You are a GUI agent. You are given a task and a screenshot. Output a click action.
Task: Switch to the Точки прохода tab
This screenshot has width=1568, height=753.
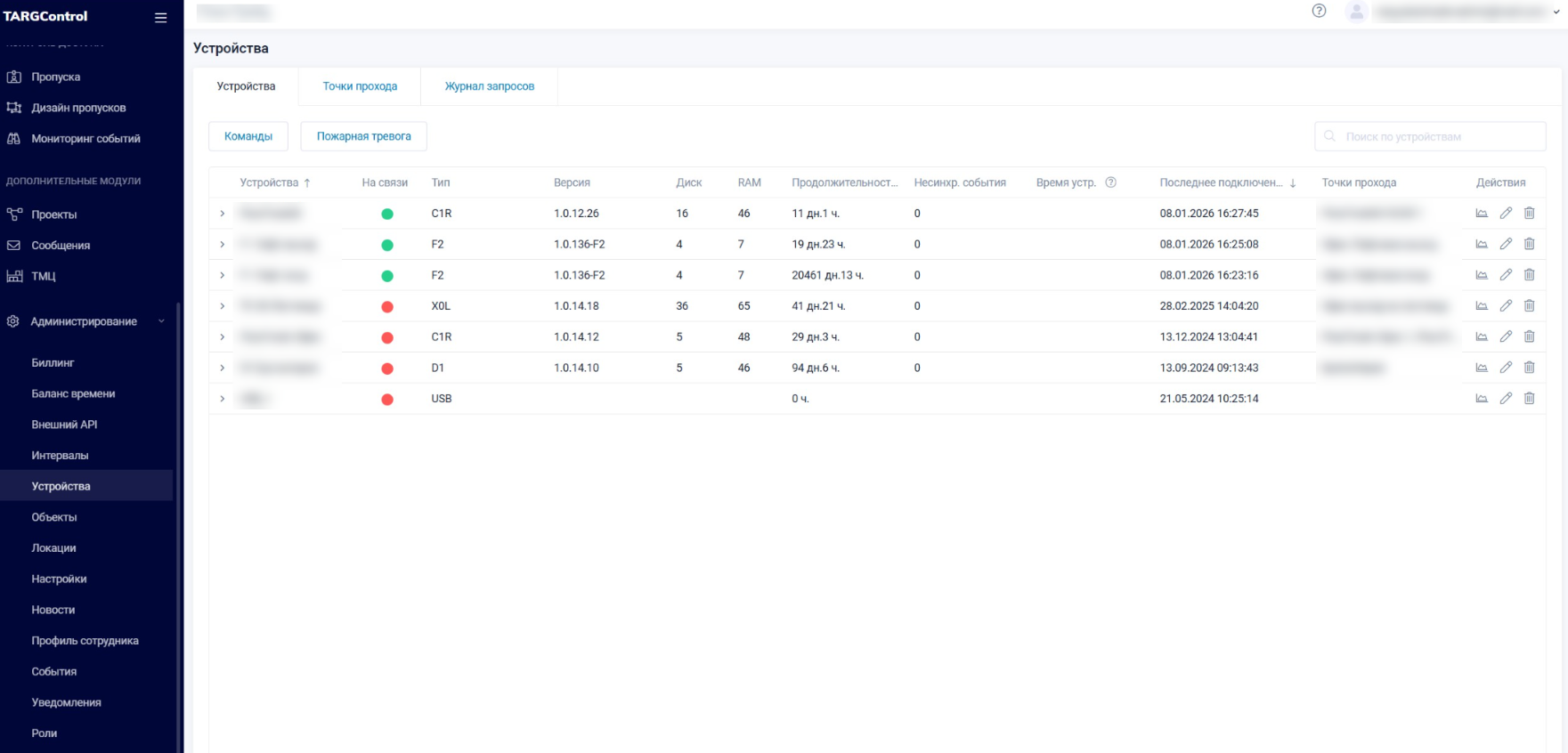[360, 86]
